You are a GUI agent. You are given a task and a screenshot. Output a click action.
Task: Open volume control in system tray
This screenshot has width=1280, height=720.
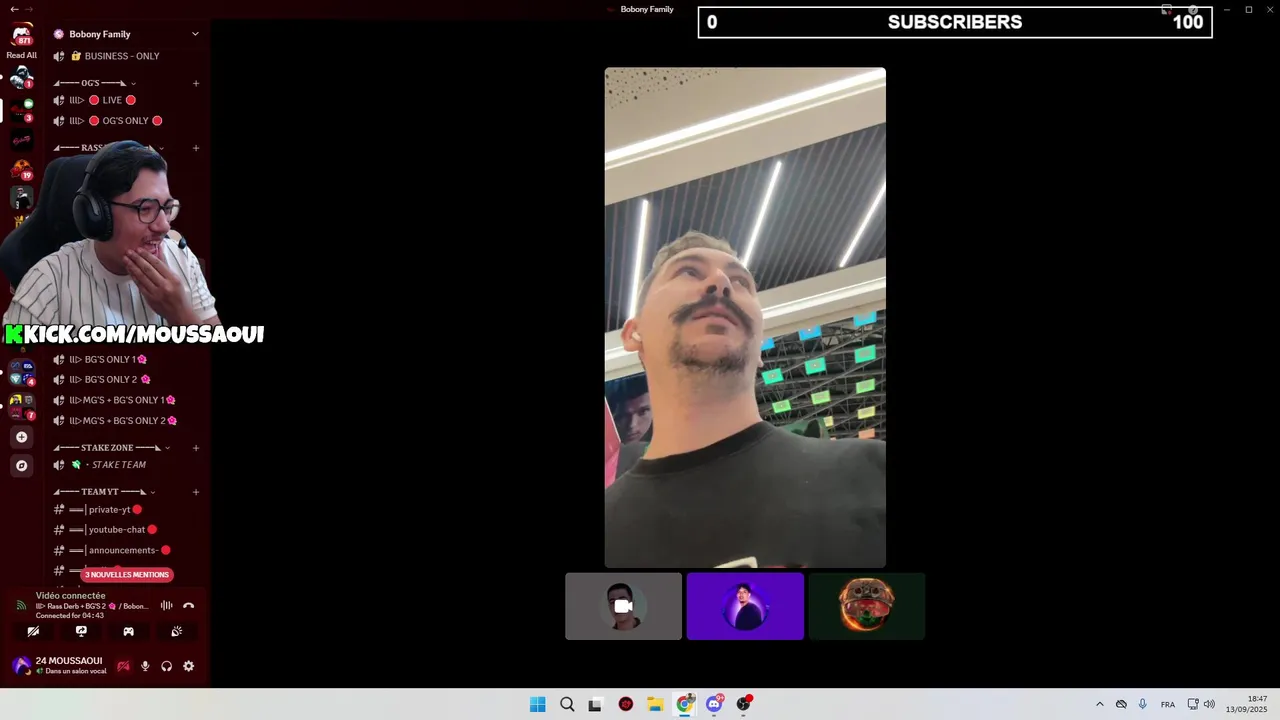[x=1209, y=704]
